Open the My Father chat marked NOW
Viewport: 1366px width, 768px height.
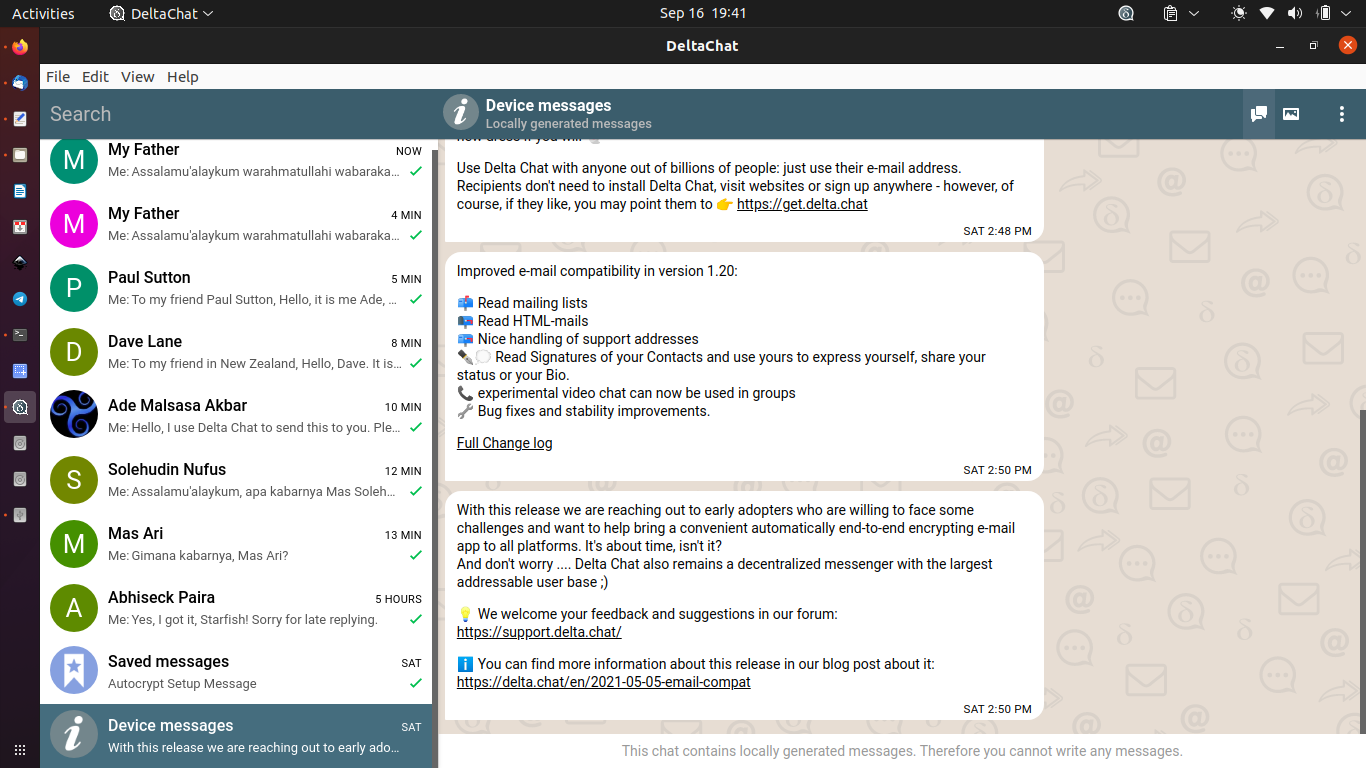pyautogui.click(x=236, y=160)
